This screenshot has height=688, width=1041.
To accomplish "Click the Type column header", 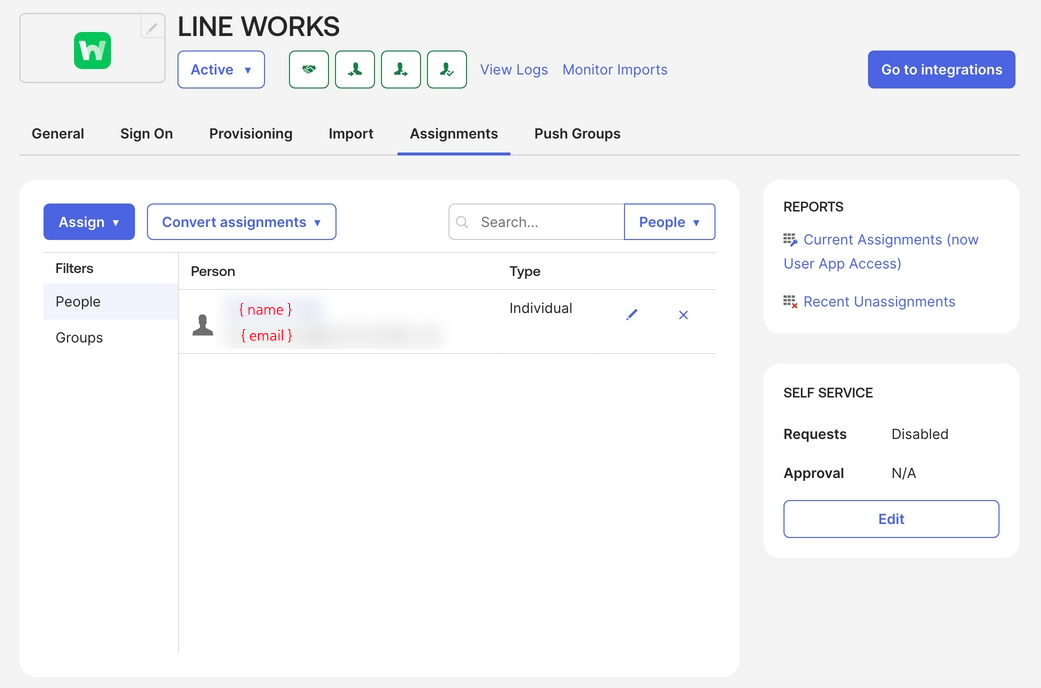I will tap(524, 271).
